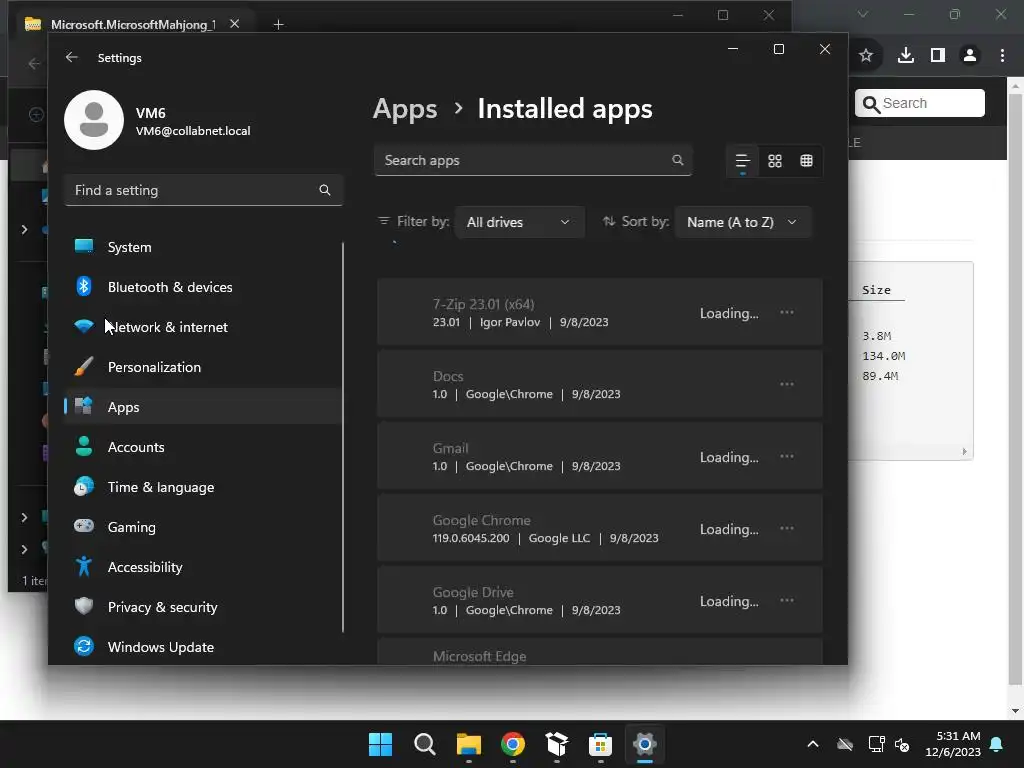Image resolution: width=1024 pixels, height=768 pixels.
Task: Open taskbar Search
Action: (x=424, y=744)
